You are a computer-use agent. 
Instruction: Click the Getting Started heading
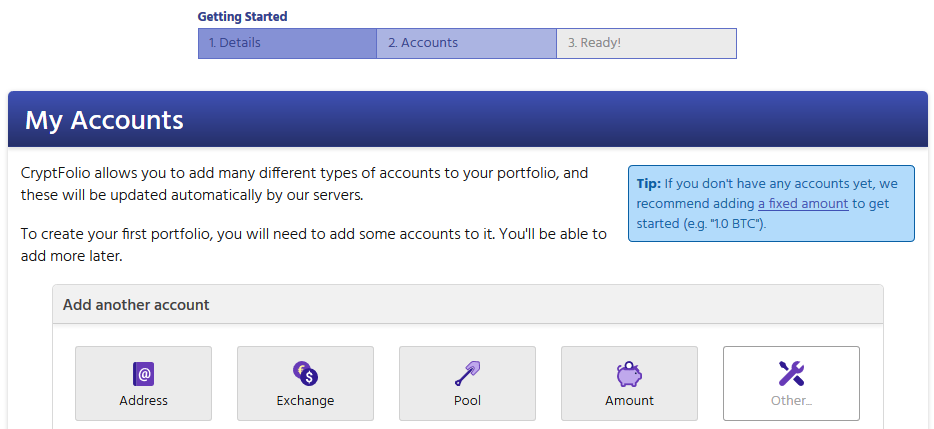click(242, 17)
